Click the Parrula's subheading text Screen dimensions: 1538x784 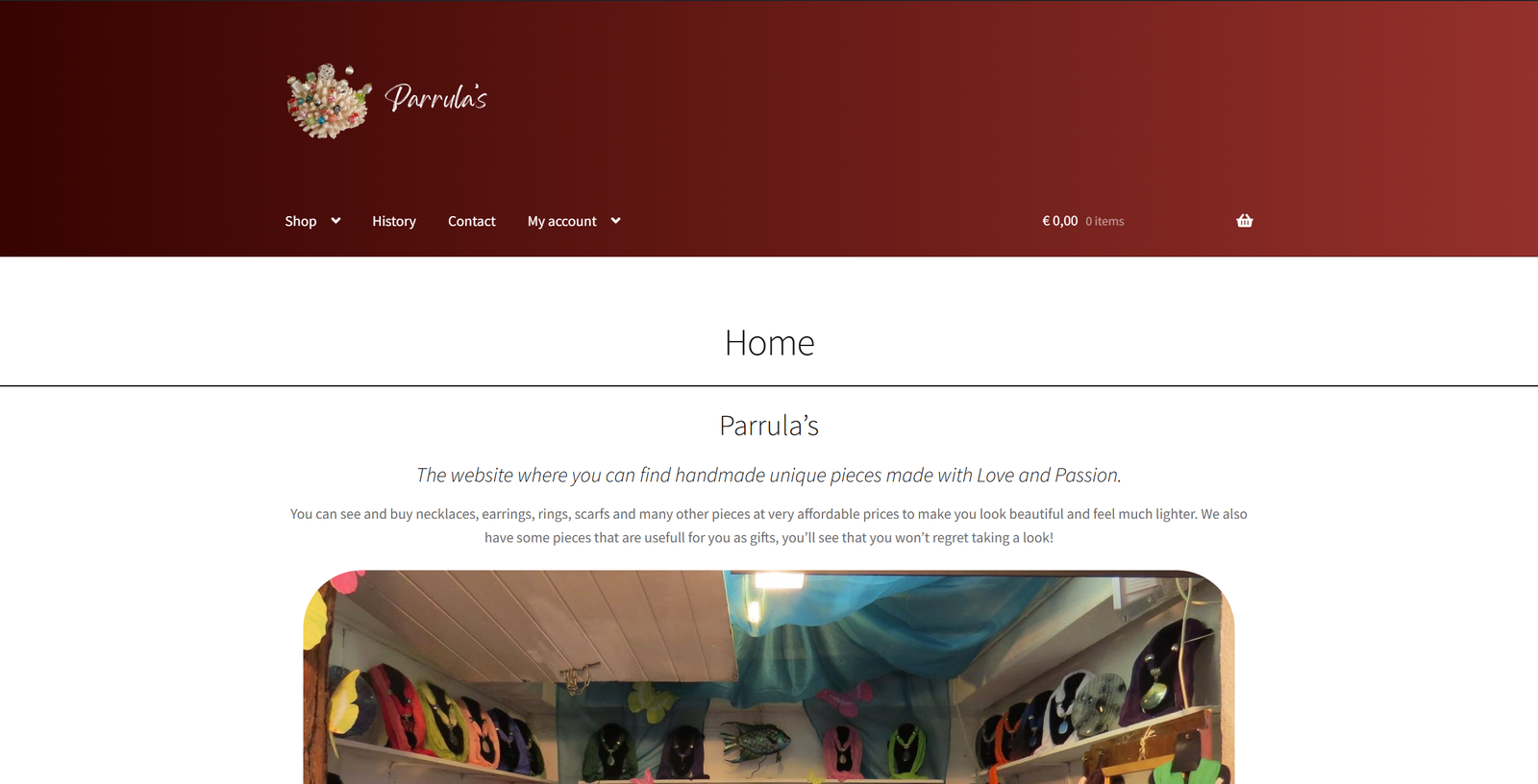[x=769, y=426]
